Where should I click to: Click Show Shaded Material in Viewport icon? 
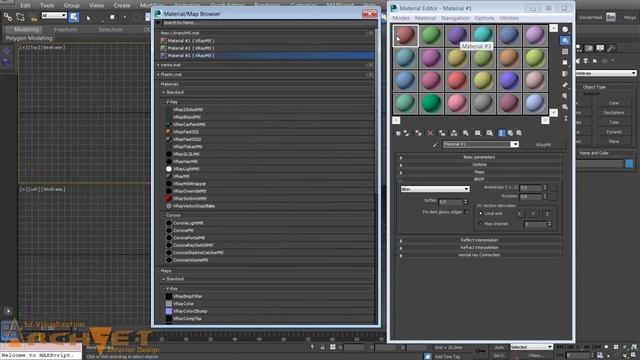[490, 133]
